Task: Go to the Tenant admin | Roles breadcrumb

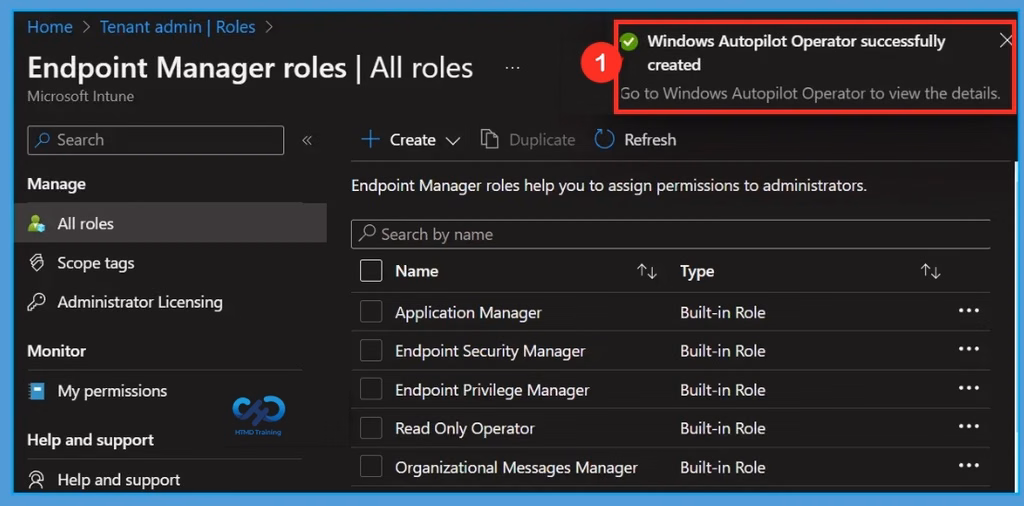Action: (178, 27)
